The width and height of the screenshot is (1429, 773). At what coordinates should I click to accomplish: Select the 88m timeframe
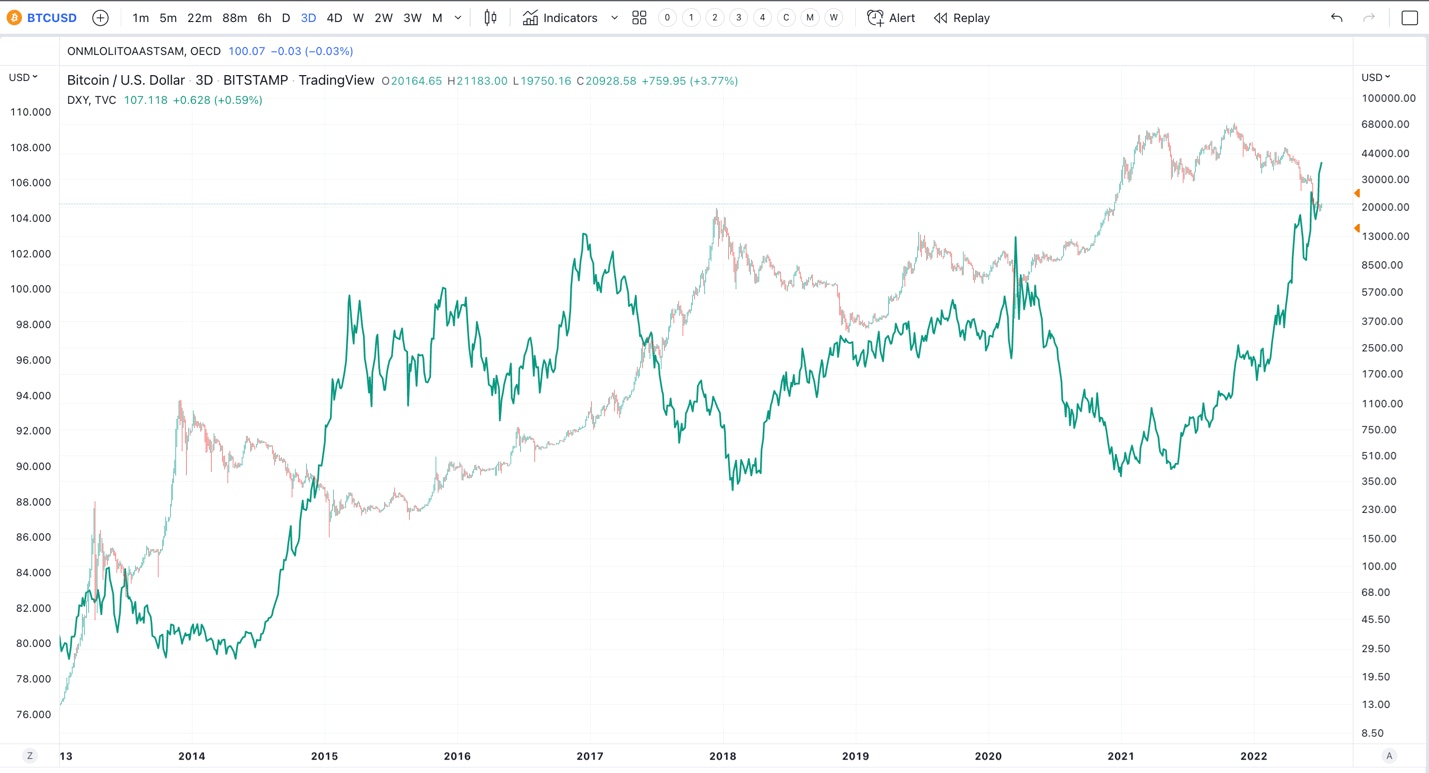tap(234, 18)
